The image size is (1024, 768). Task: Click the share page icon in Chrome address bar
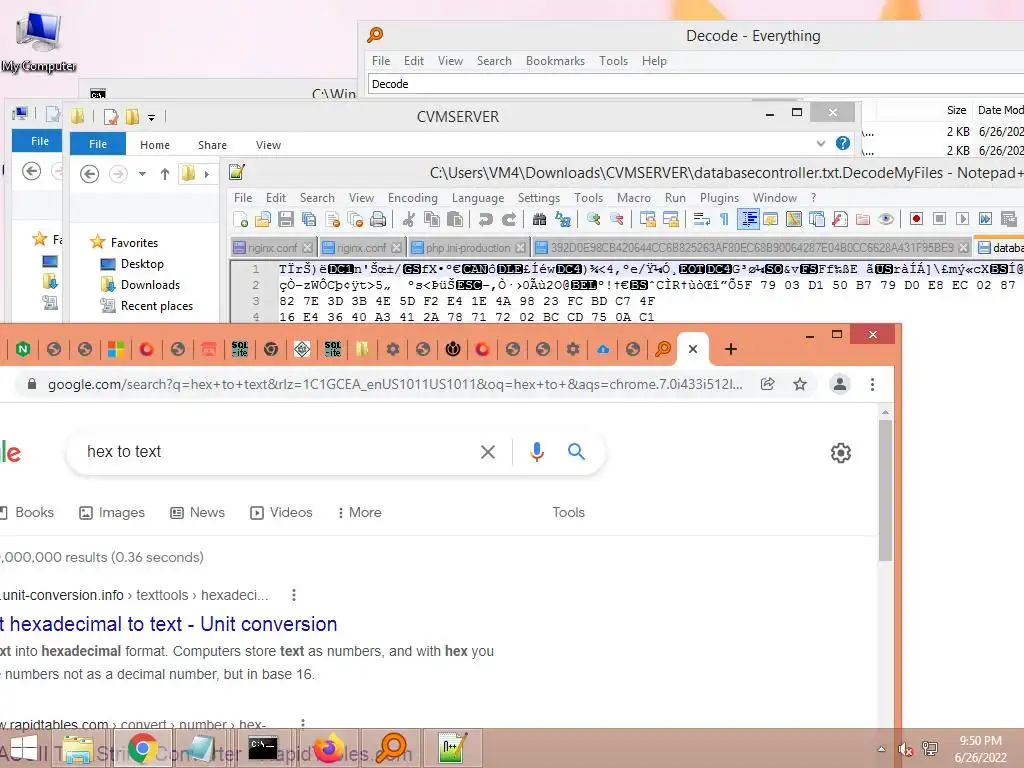click(x=768, y=384)
